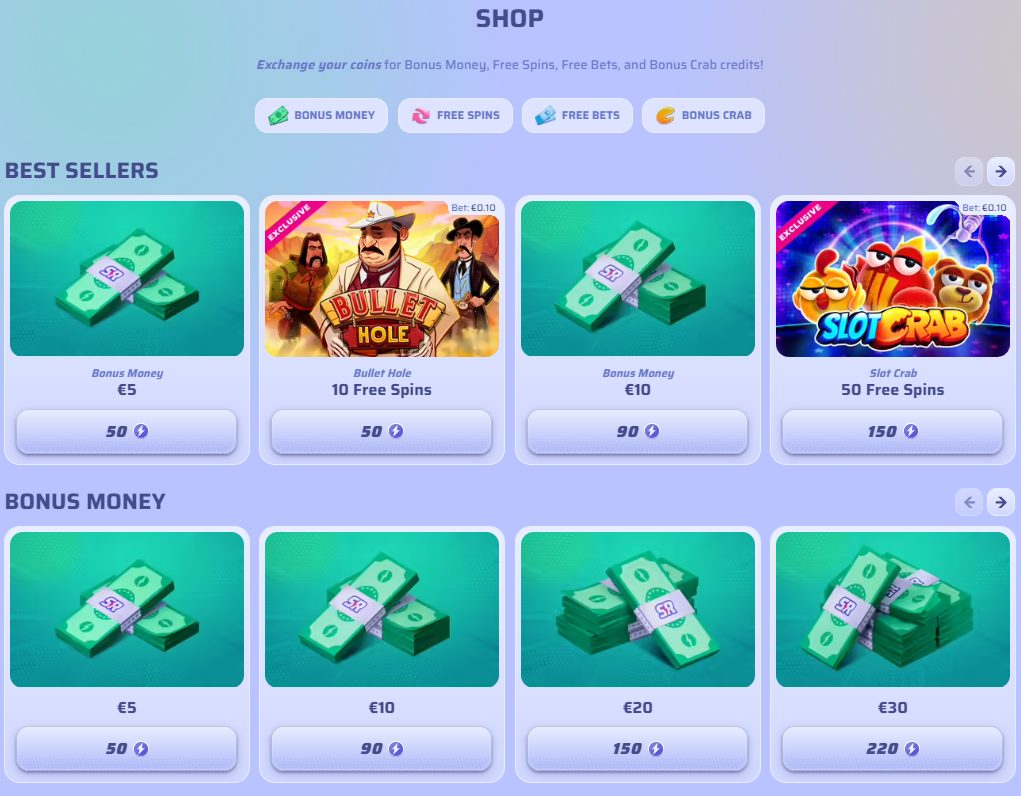Purchase €20 Bonus Money for 150 coins
Screen dimensions: 1021x796
tap(637, 749)
